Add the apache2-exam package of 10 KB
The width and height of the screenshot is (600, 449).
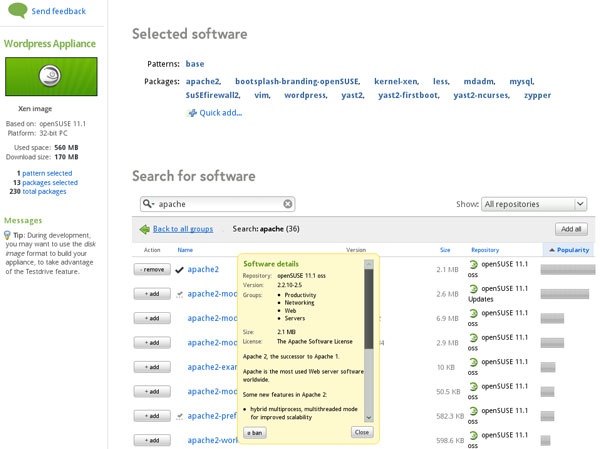pyautogui.click(x=152, y=367)
